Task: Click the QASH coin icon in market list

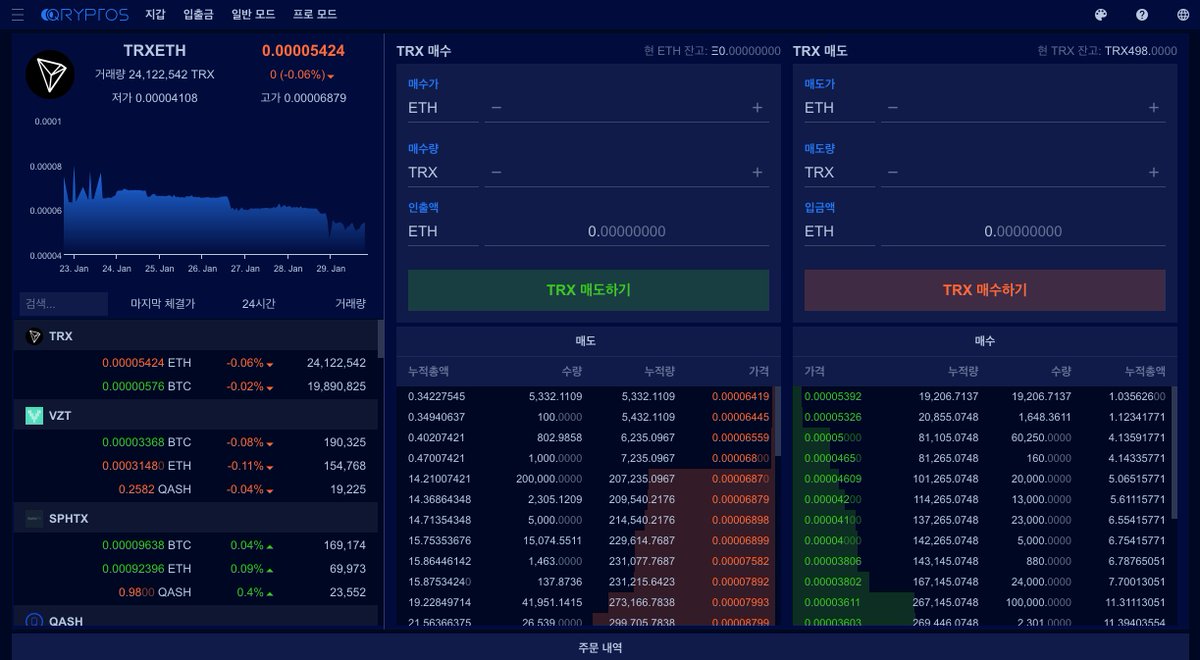Action: click(34, 621)
